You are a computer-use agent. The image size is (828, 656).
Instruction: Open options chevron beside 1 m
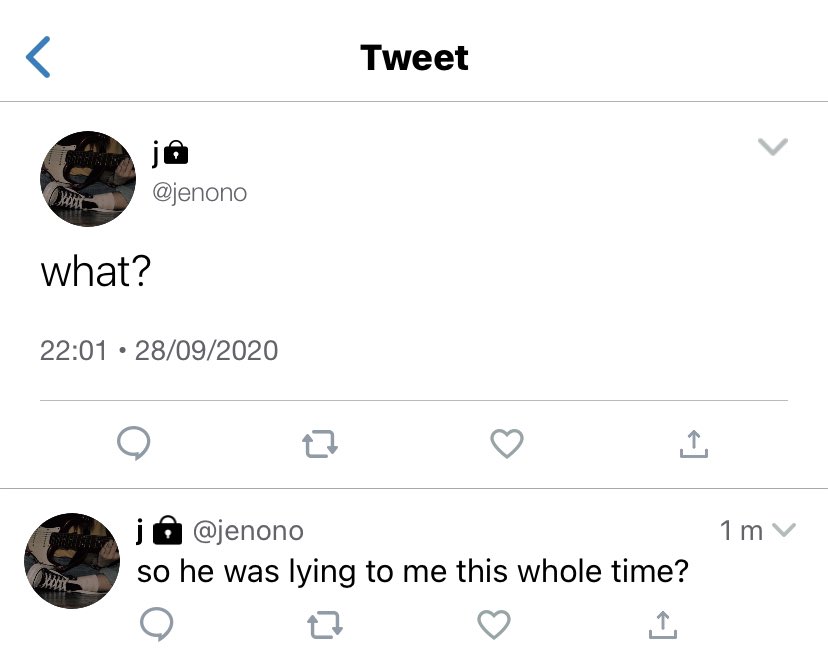pos(783,530)
